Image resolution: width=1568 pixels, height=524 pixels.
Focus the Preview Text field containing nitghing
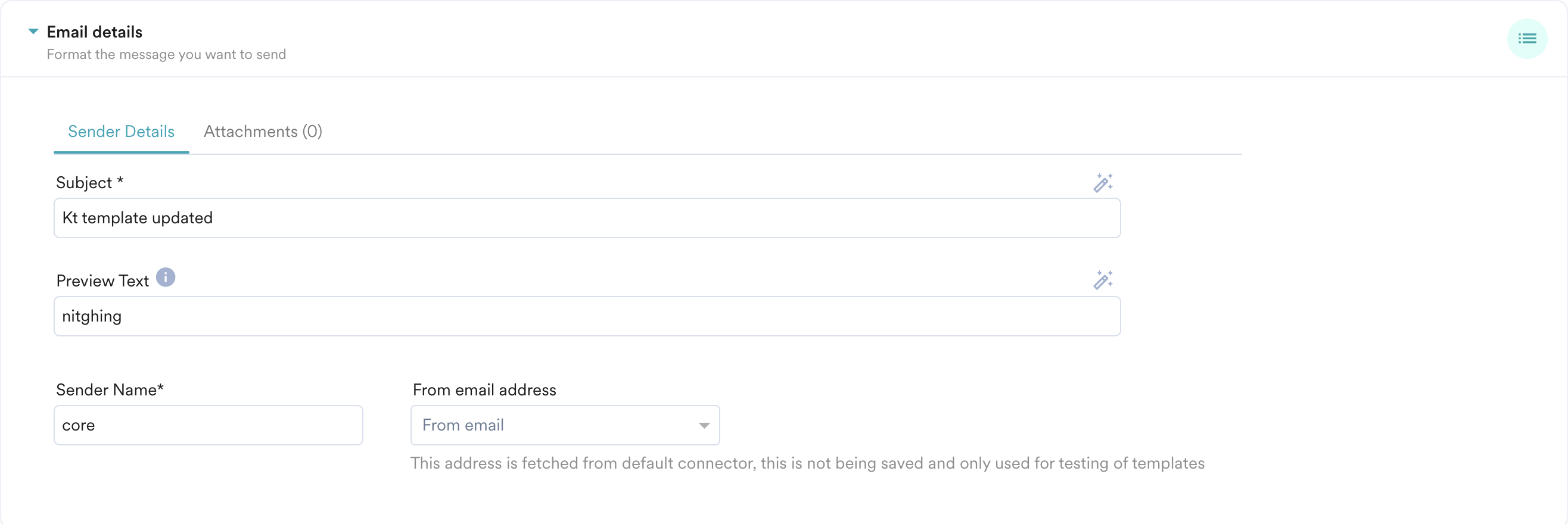pyautogui.click(x=587, y=316)
